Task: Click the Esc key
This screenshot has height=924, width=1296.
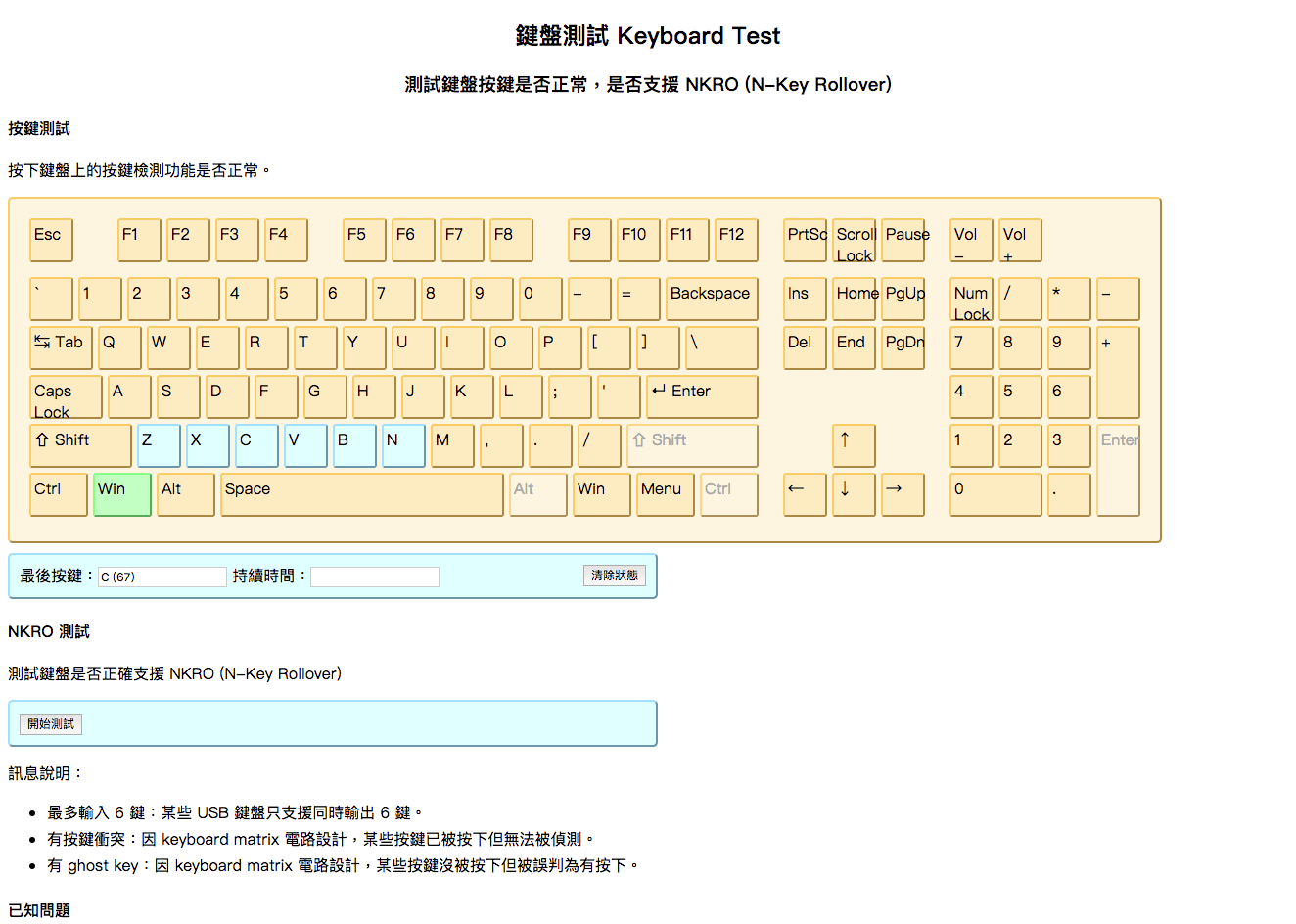Action: 51,240
